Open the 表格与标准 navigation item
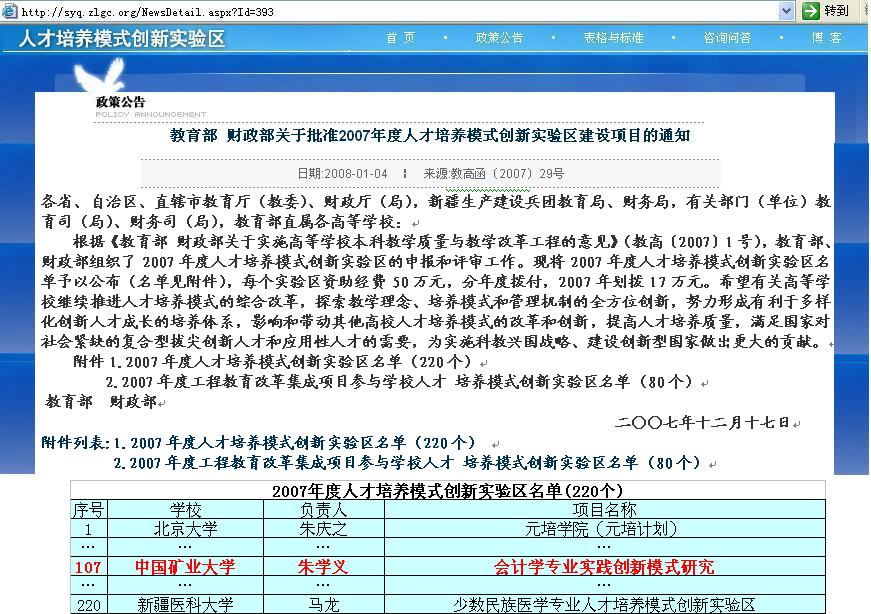Screen dimensions: 871x614 (x=613, y=38)
